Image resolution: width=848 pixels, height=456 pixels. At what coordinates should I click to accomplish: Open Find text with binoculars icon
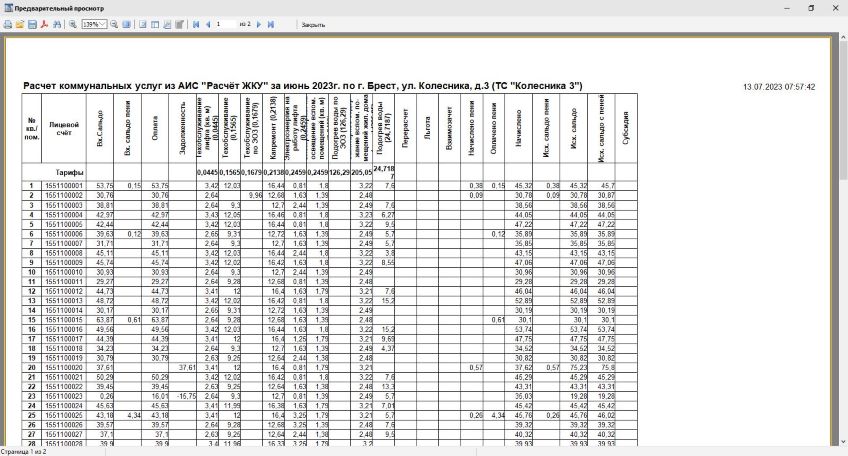pyautogui.click(x=57, y=23)
